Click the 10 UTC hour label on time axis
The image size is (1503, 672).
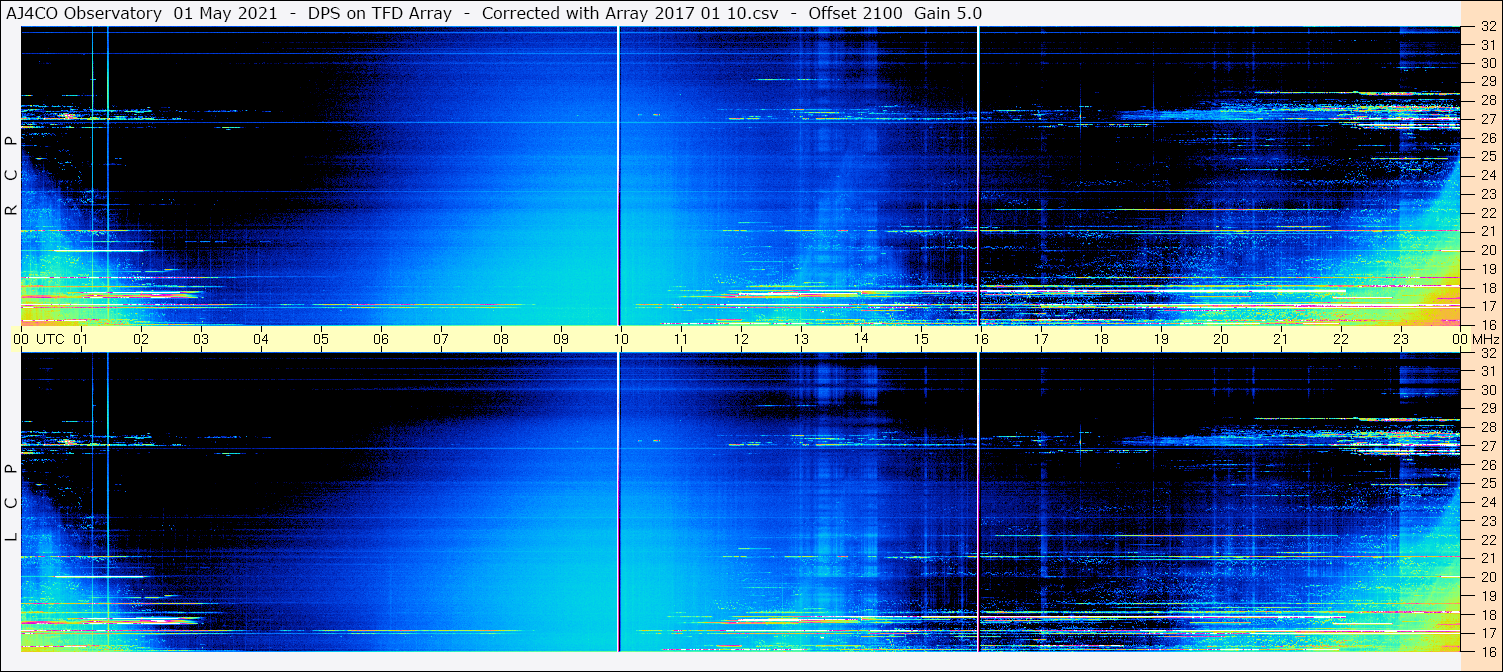(x=621, y=339)
